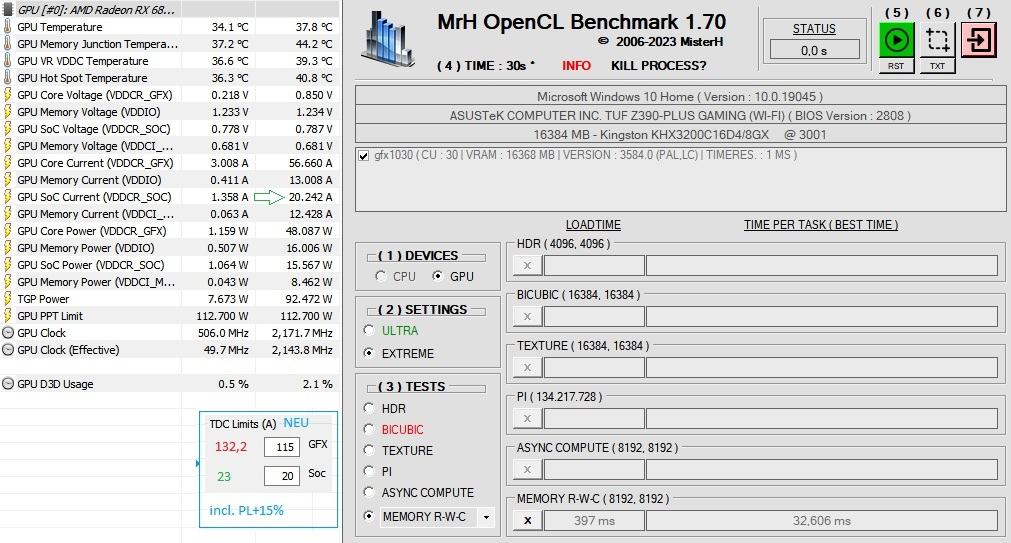Click the pink exit icon

(x=979, y=40)
